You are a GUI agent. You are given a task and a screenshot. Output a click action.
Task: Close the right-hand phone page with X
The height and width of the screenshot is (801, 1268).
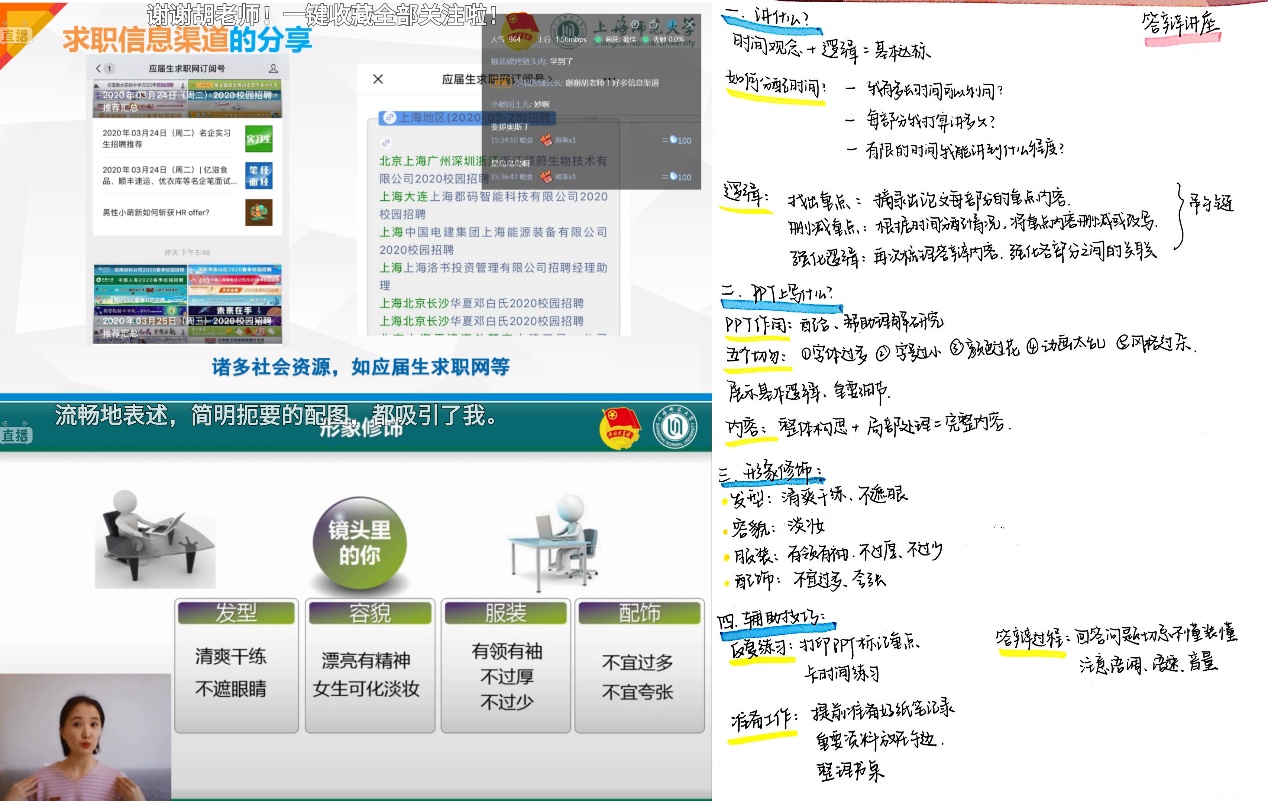pyautogui.click(x=377, y=79)
